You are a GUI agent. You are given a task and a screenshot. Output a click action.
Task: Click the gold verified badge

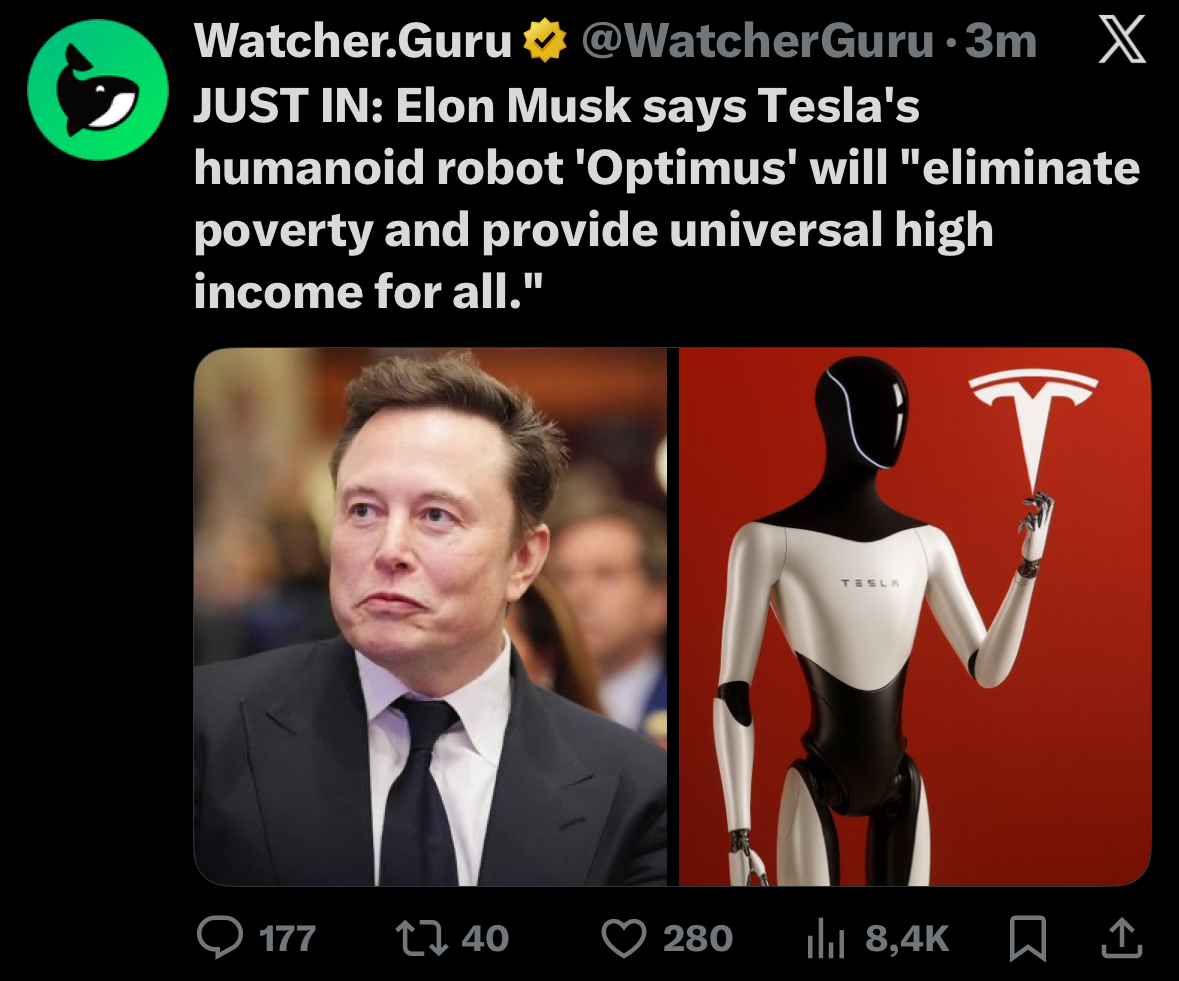[x=545, y=41]
